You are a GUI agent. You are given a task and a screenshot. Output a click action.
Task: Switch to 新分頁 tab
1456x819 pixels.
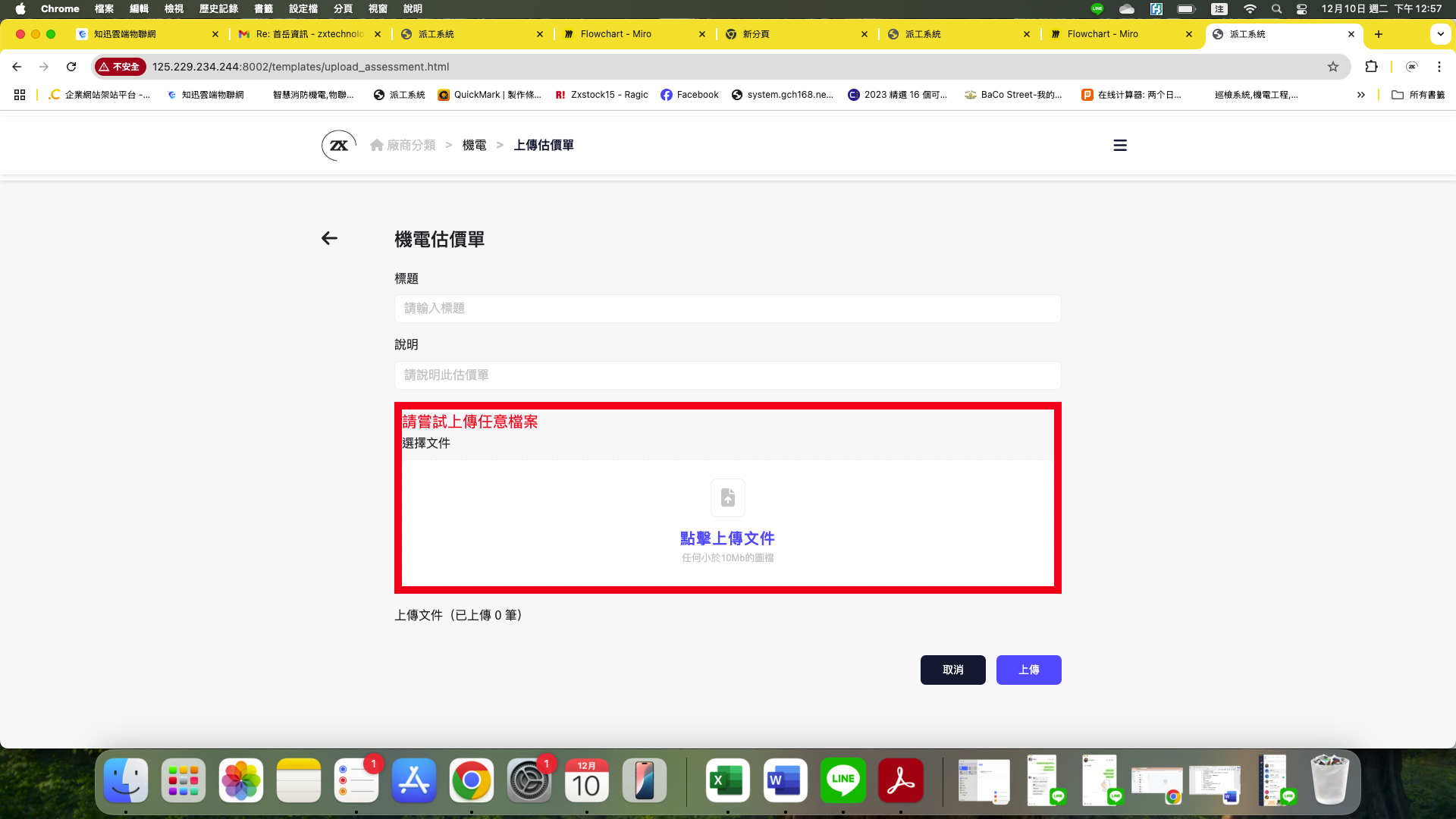point(797,34)
